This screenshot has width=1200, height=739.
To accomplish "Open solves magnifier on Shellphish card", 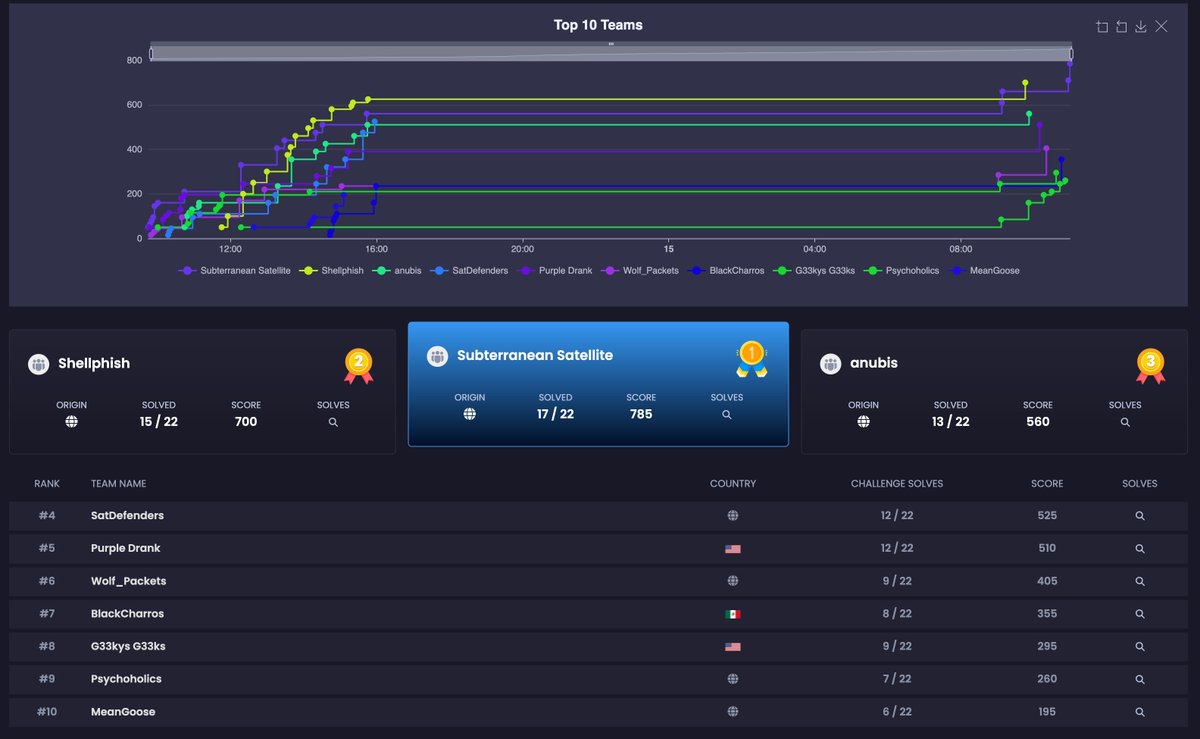I will pos(333,422).
